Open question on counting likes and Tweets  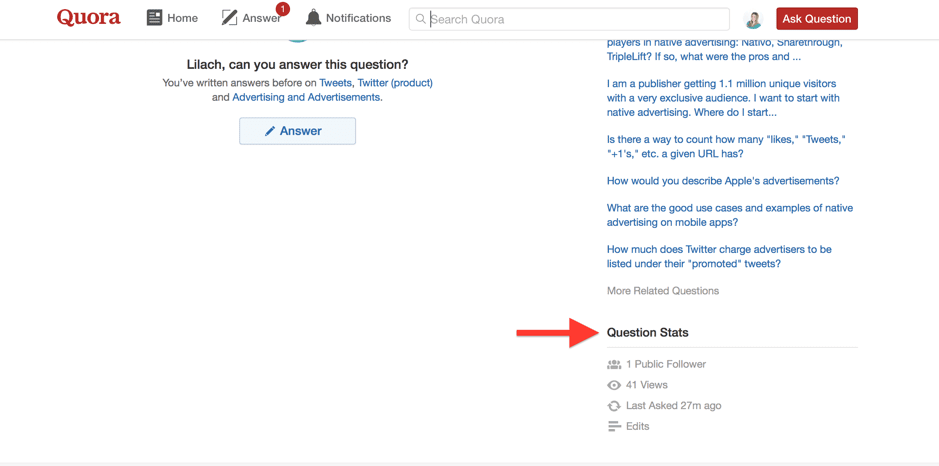(x=725, y=146)
